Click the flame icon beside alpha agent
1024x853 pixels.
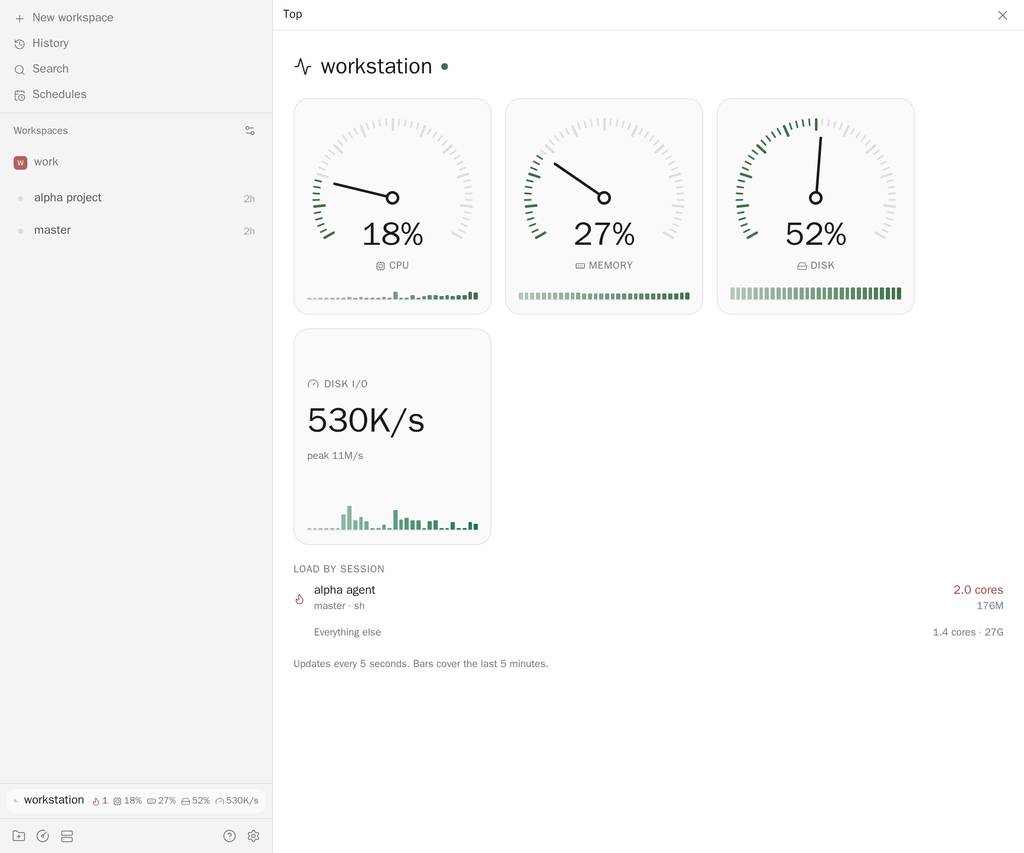pos(300,599)
